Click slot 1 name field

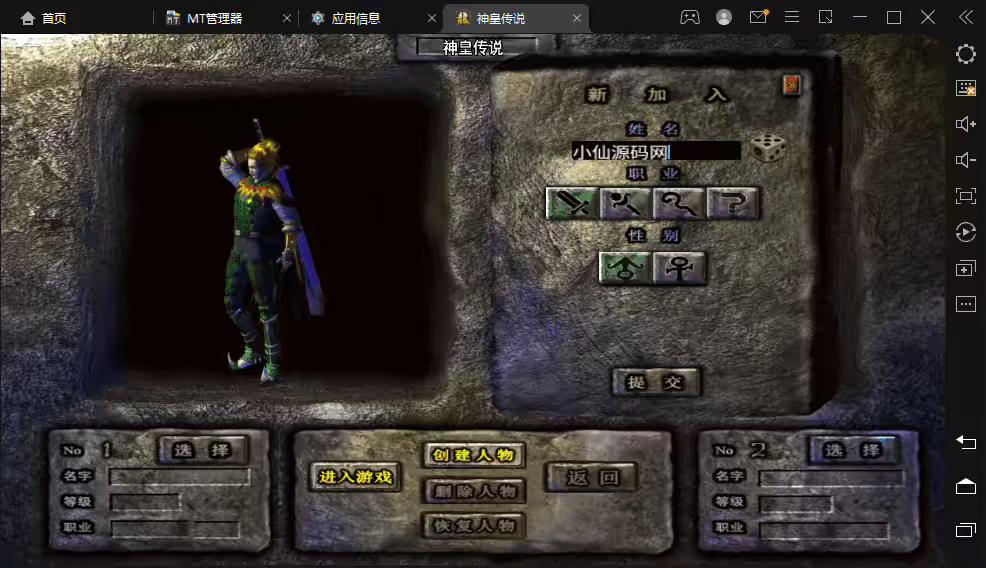(180, 477)
